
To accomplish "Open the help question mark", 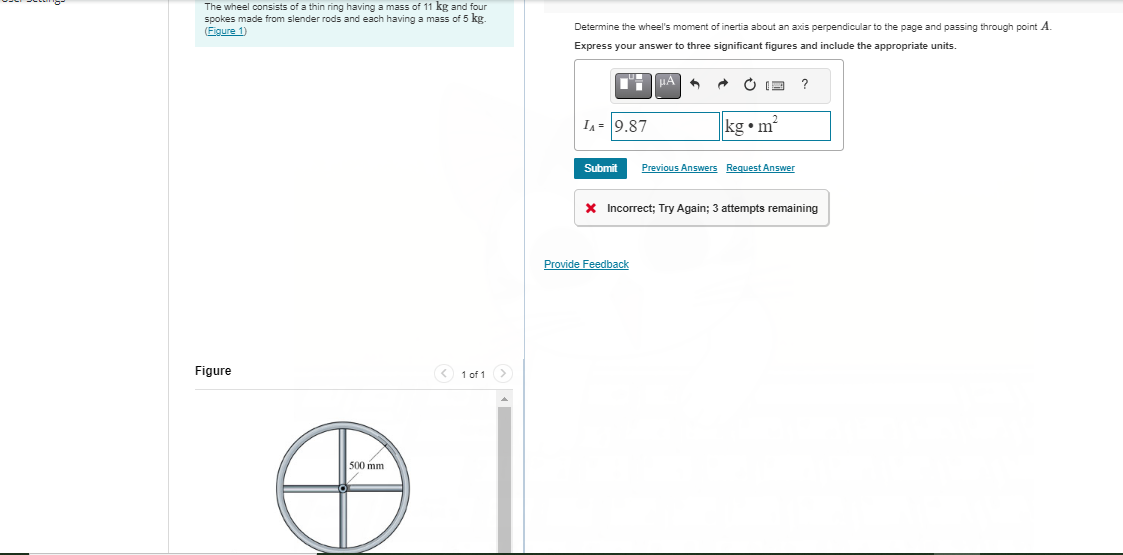I will point(805,85).
